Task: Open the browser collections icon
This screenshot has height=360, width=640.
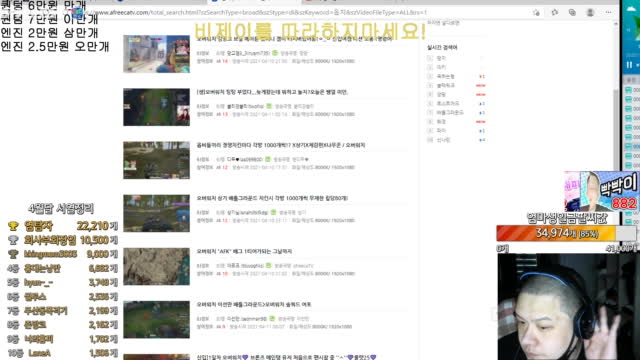Action: (x=572, y=13)
